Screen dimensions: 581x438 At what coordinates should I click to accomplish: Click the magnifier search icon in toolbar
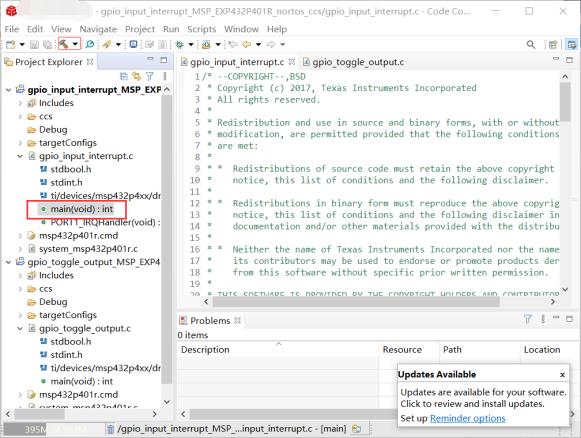(x=531, y=44)
